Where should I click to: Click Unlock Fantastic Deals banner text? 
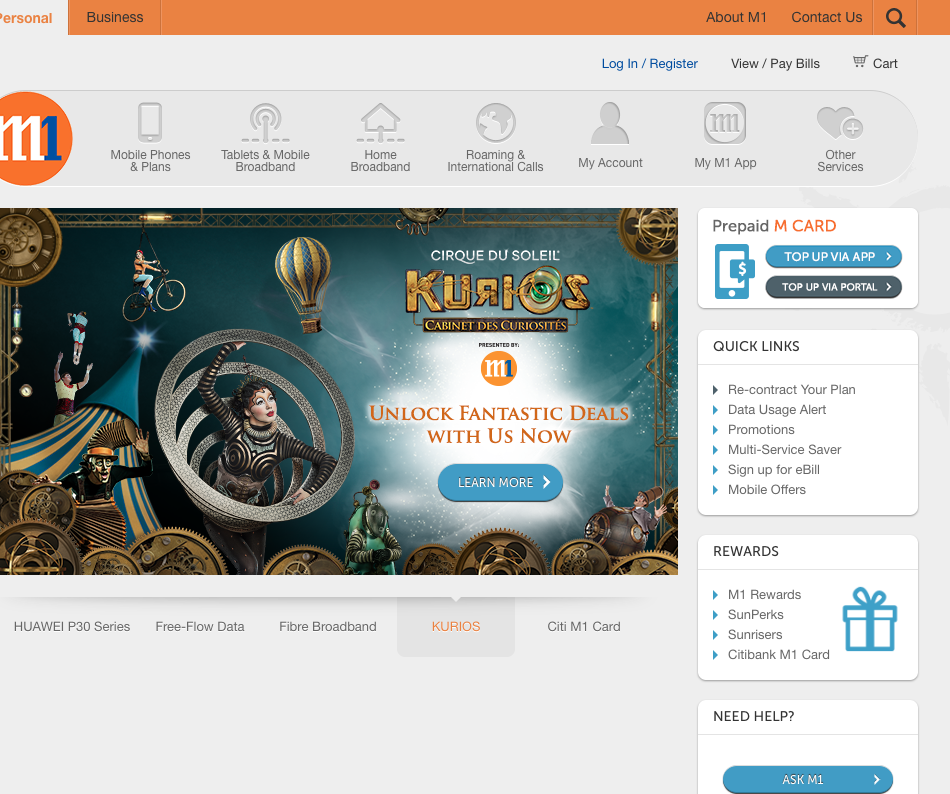[499, 424]
